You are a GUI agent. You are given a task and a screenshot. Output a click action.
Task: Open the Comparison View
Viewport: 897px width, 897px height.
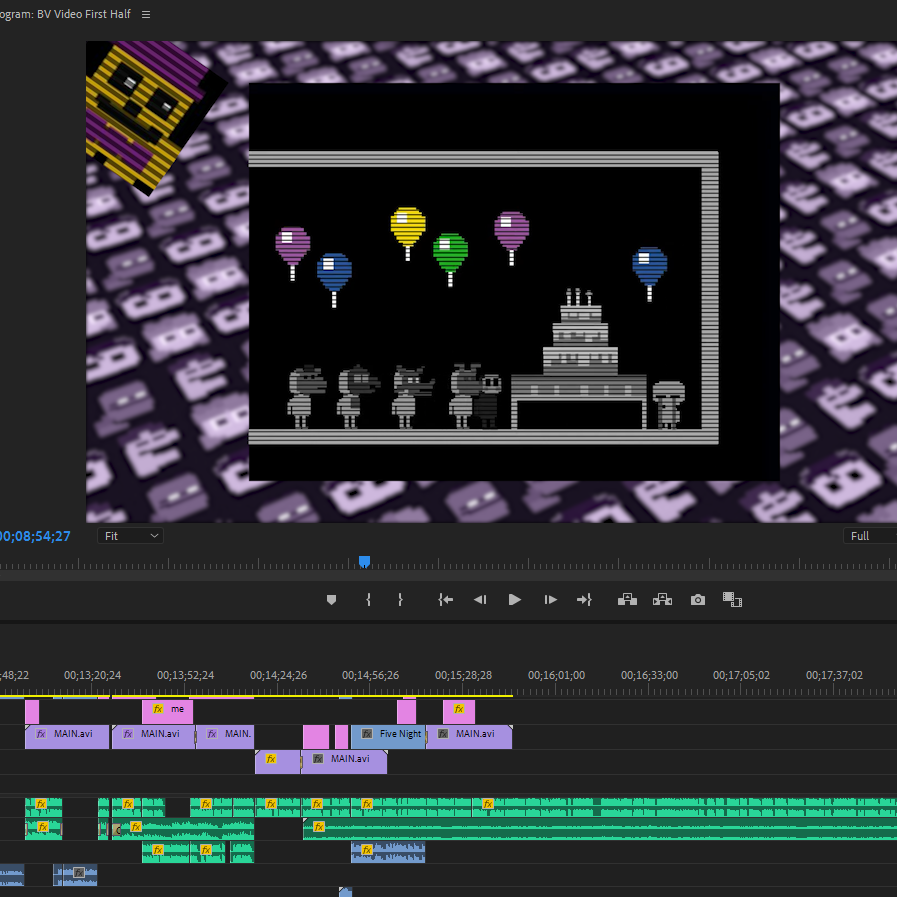click(733, 600)
